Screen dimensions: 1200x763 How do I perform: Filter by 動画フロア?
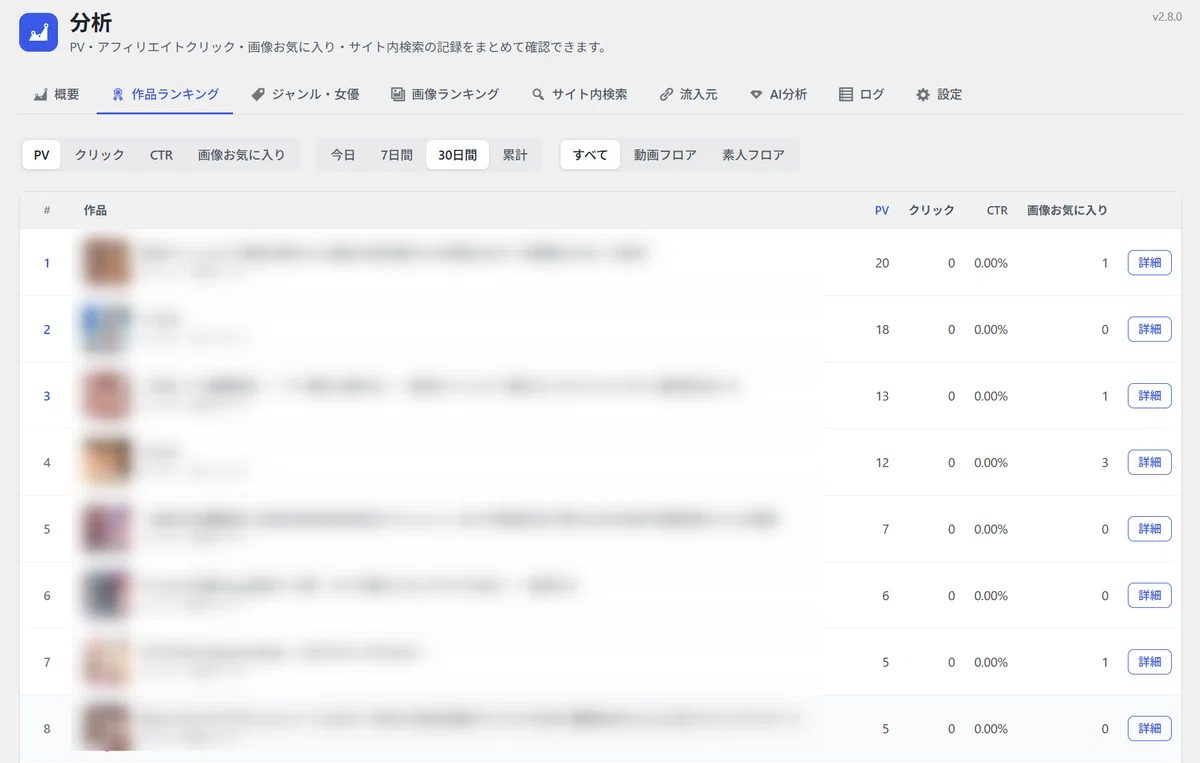point(665,155)
